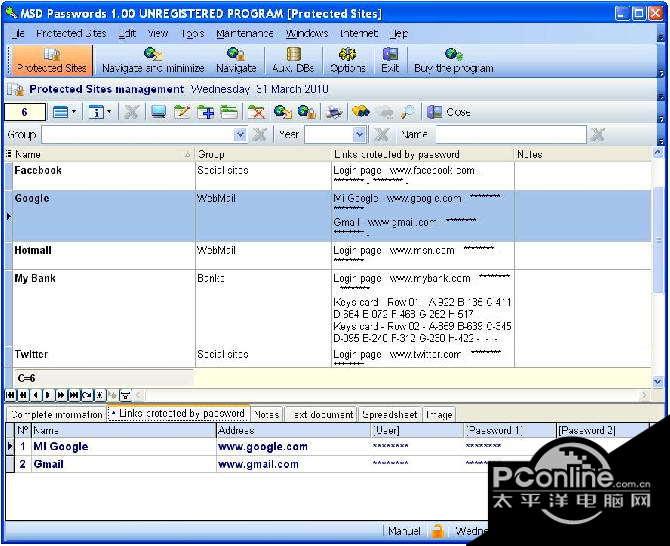Click the duplicate record card icon
The height and width of the screenshot is (546, 670).
[229, 112]
